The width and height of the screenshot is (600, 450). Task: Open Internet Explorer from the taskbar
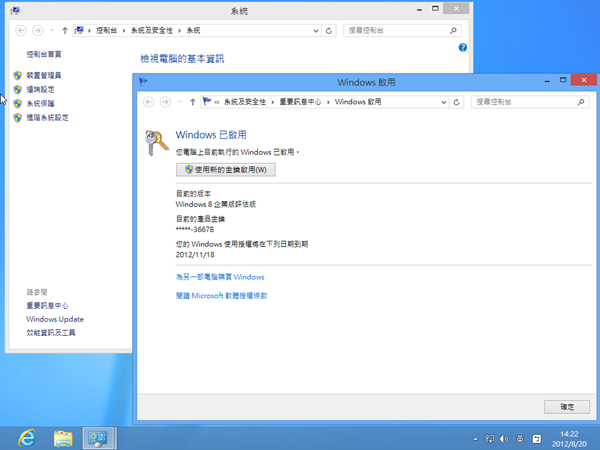pyautogui.click(x=27, y=437)
